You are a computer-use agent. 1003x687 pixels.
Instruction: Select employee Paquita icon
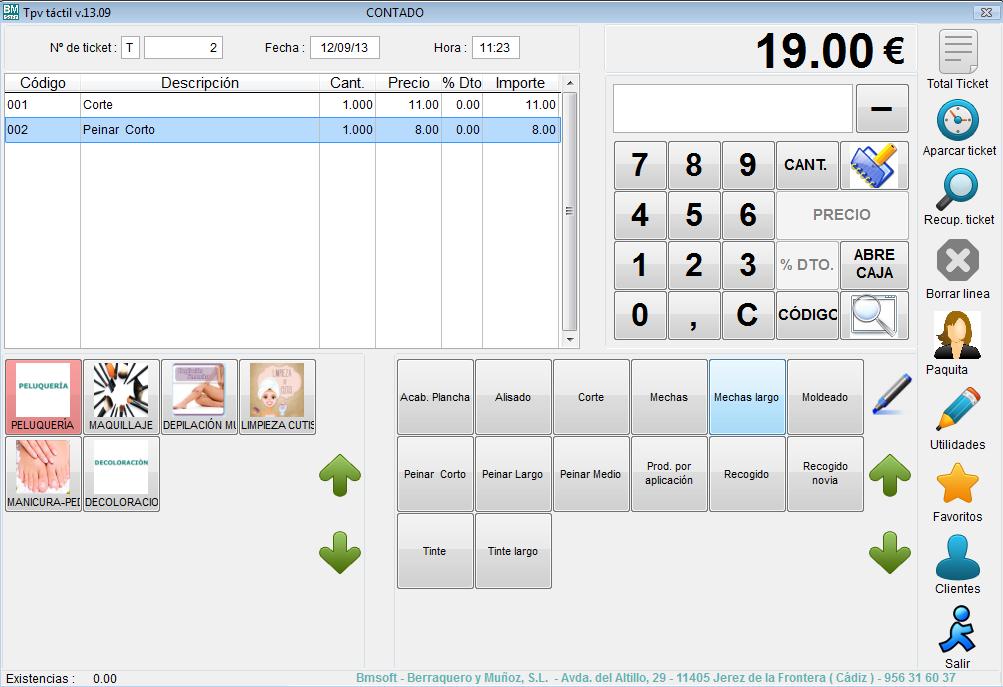coord(957,335)
